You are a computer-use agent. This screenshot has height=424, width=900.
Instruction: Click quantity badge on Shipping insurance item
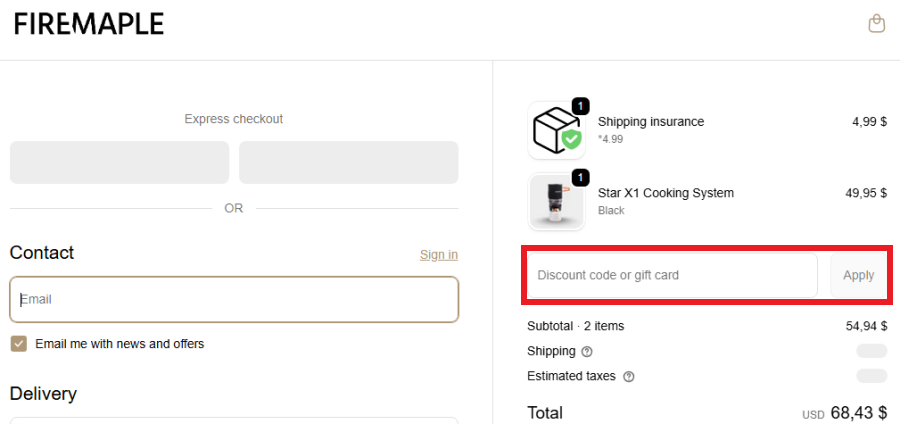click(581, 105)
